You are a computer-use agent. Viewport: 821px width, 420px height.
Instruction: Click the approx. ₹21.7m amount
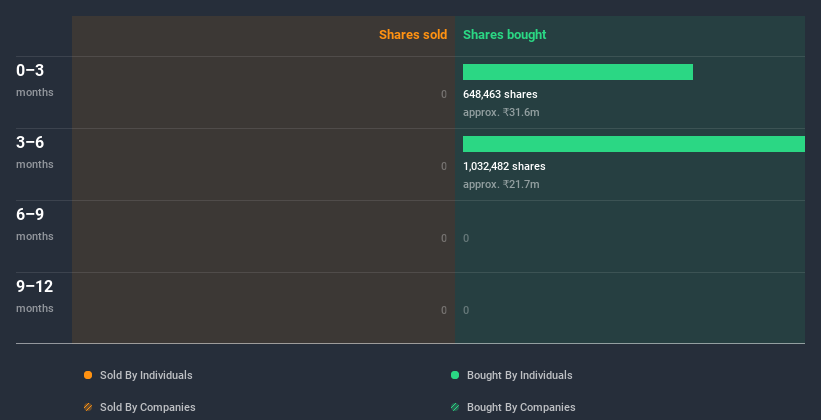501,184
